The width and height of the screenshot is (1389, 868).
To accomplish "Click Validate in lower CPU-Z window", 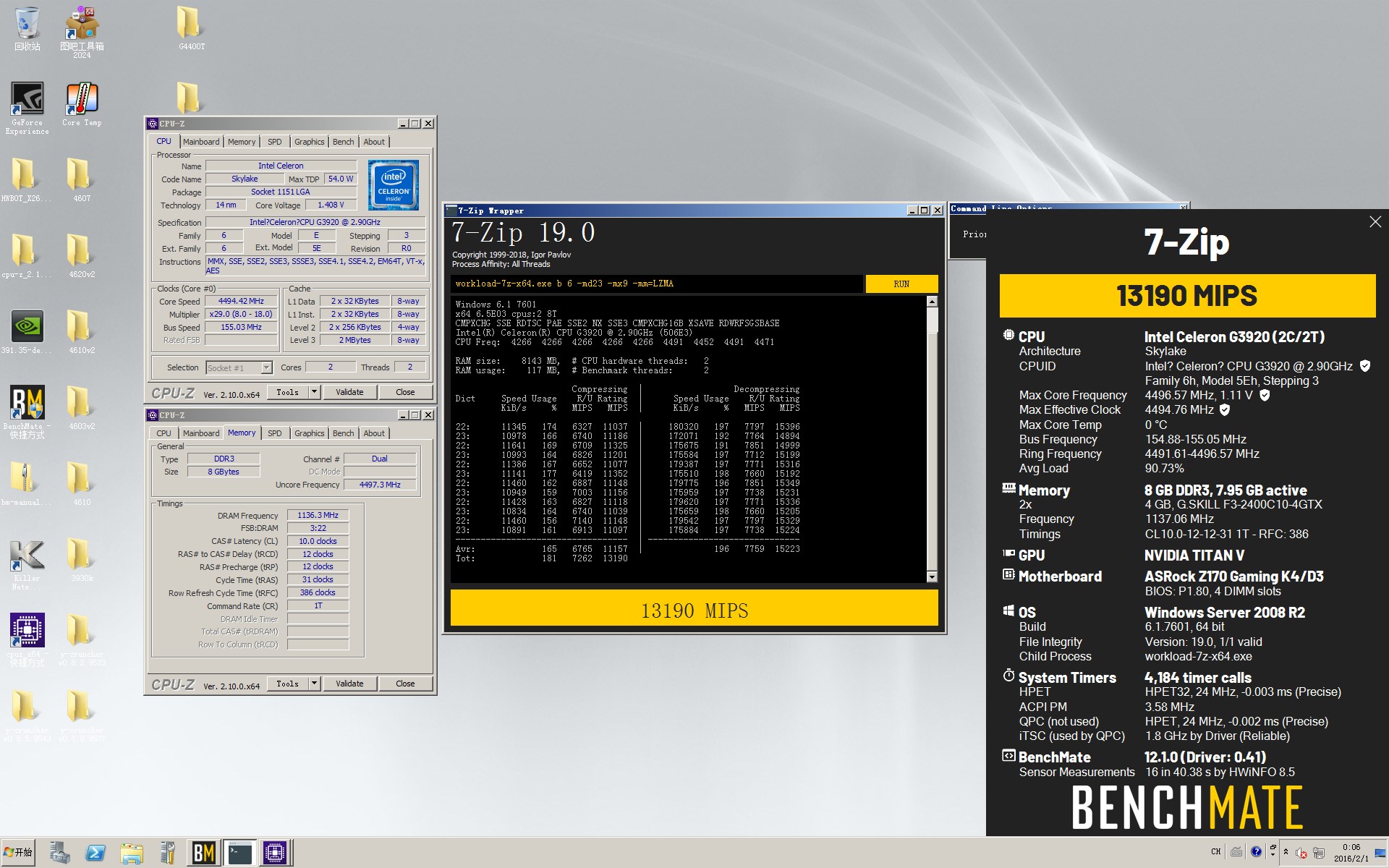I will tap(349, 684).
